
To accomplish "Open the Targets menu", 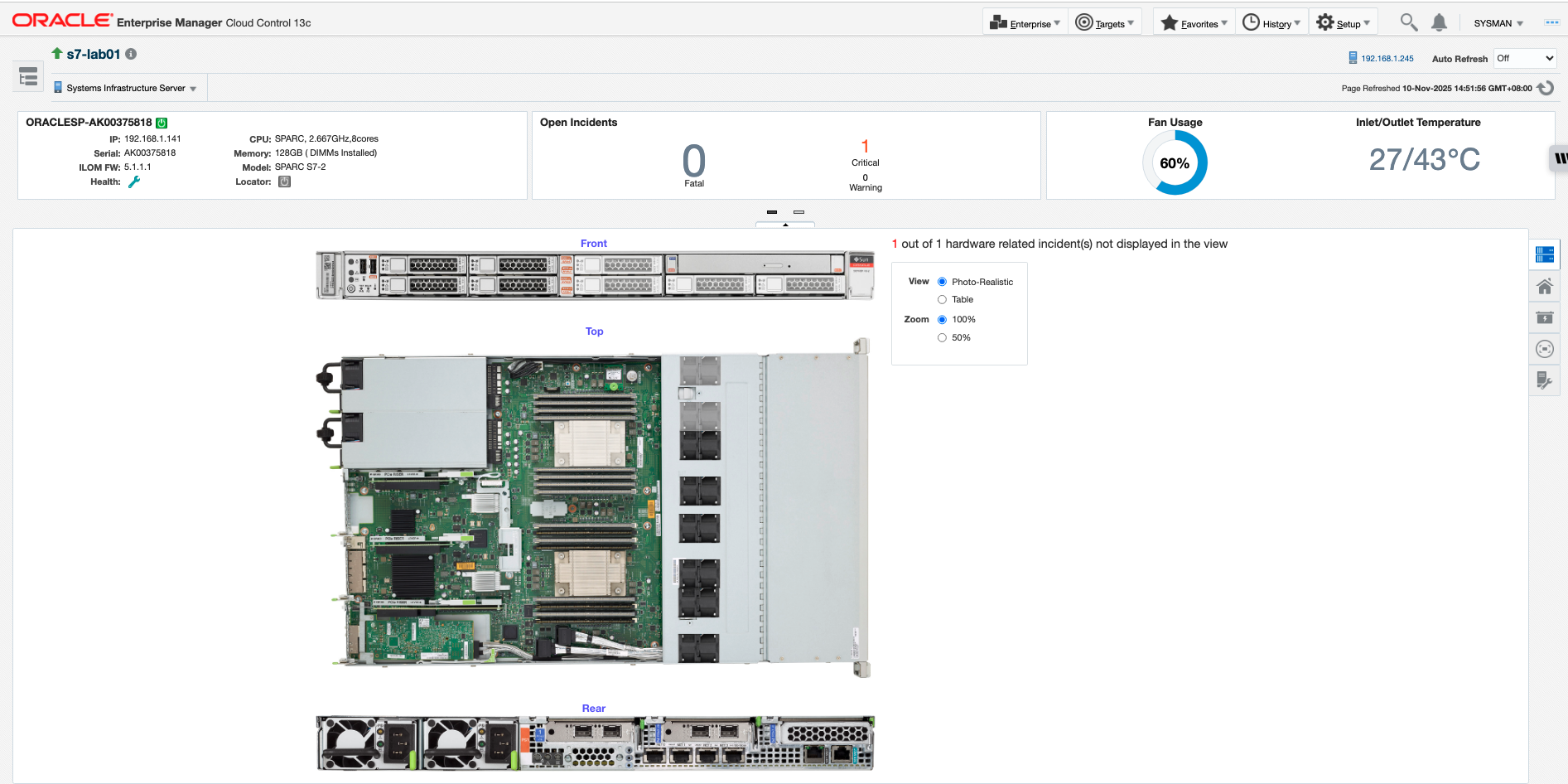I will (x=1104, y=23).
